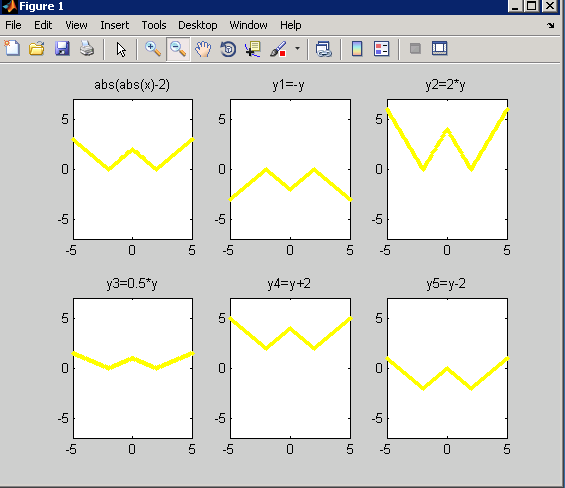The image size is (565, 488).
Task: Dock the figure using the corner arrow
Action: click(551, 25)
